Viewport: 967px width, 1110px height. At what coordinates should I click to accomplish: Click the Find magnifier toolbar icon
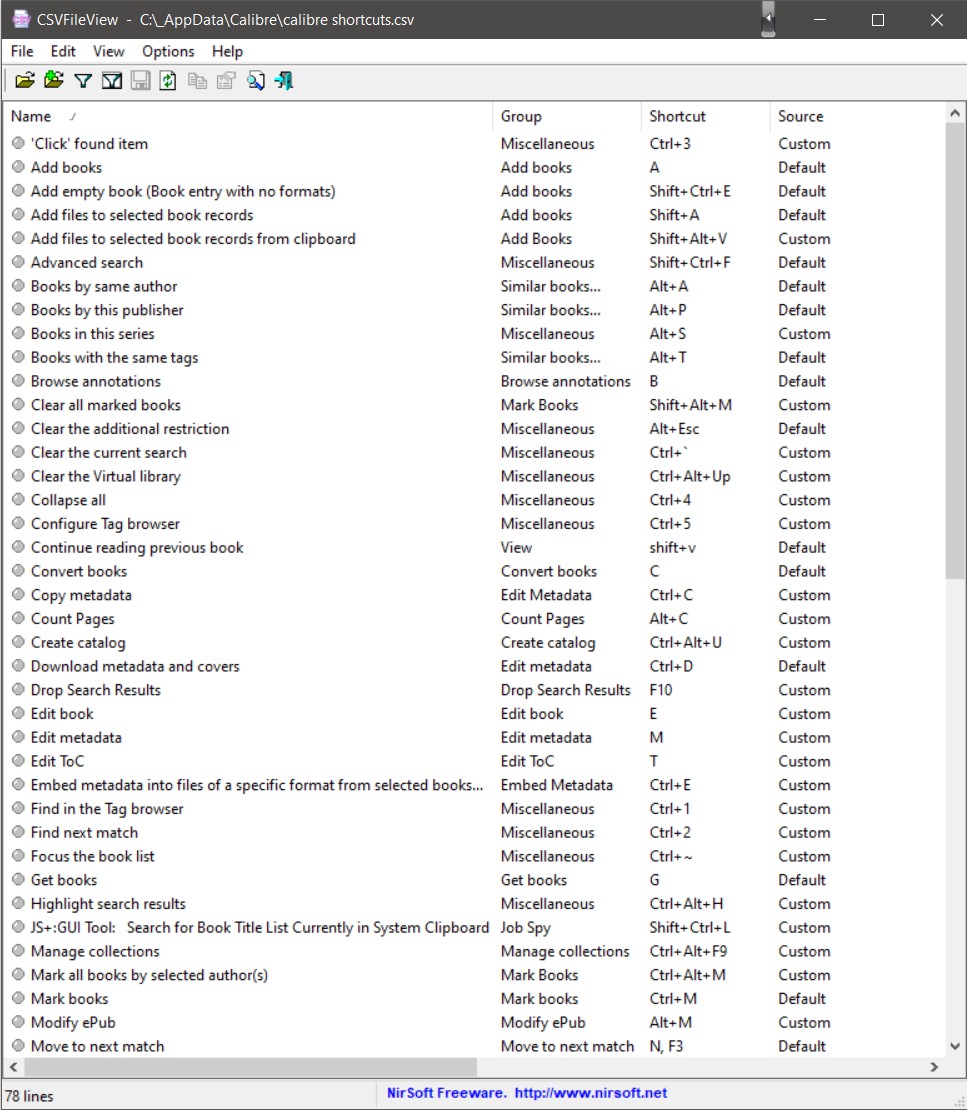click(256, 81)
